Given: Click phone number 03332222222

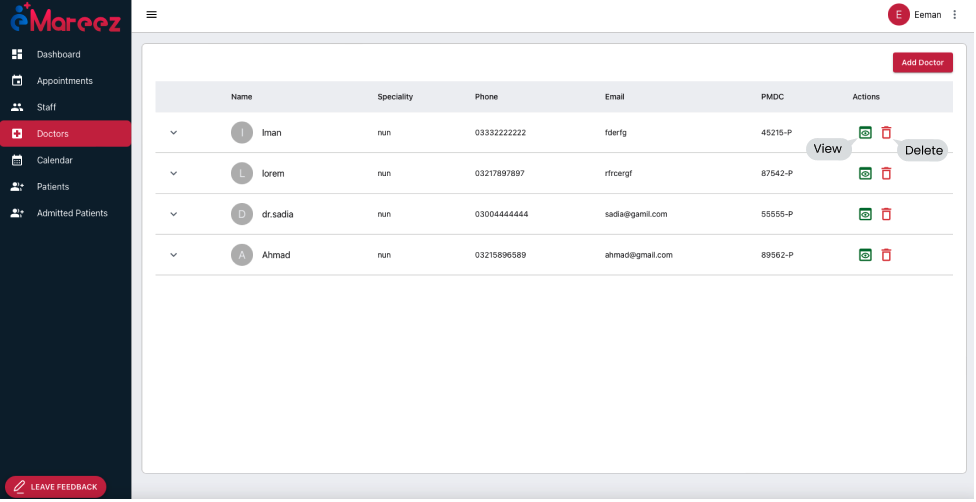Looking at the screenshot, I should [500, 133].
